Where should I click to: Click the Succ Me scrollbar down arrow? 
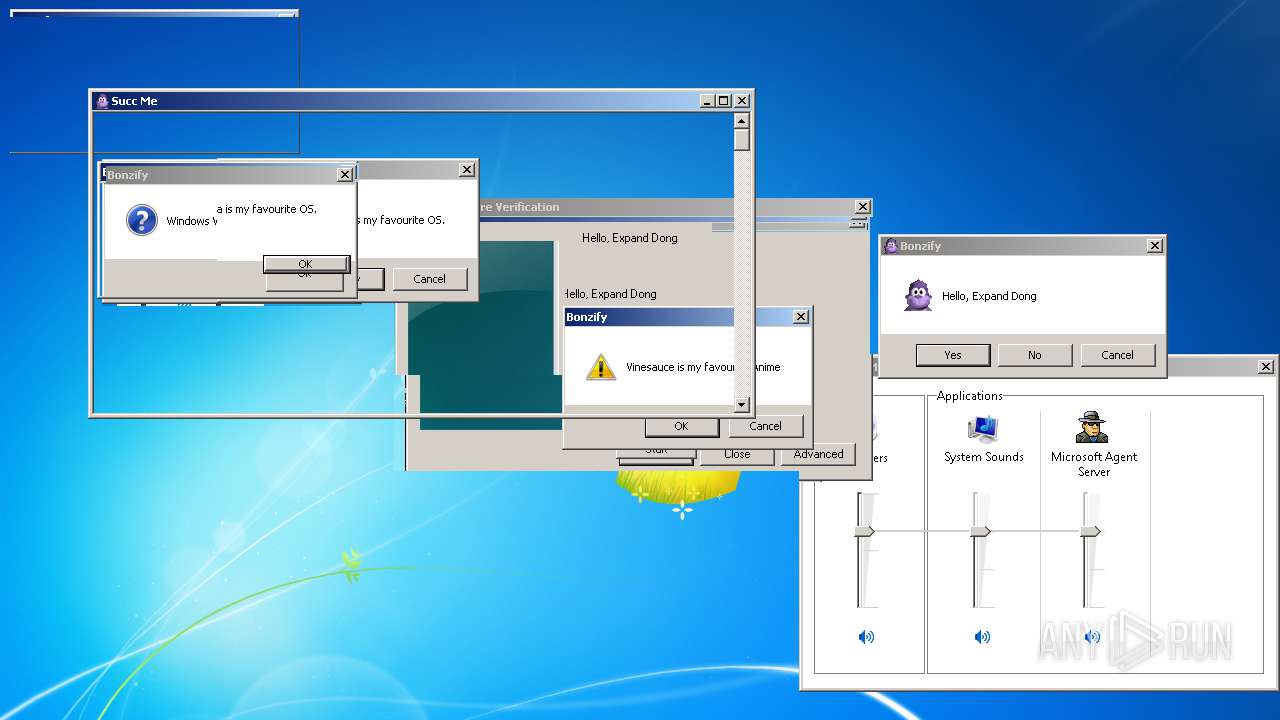(741, 405)
